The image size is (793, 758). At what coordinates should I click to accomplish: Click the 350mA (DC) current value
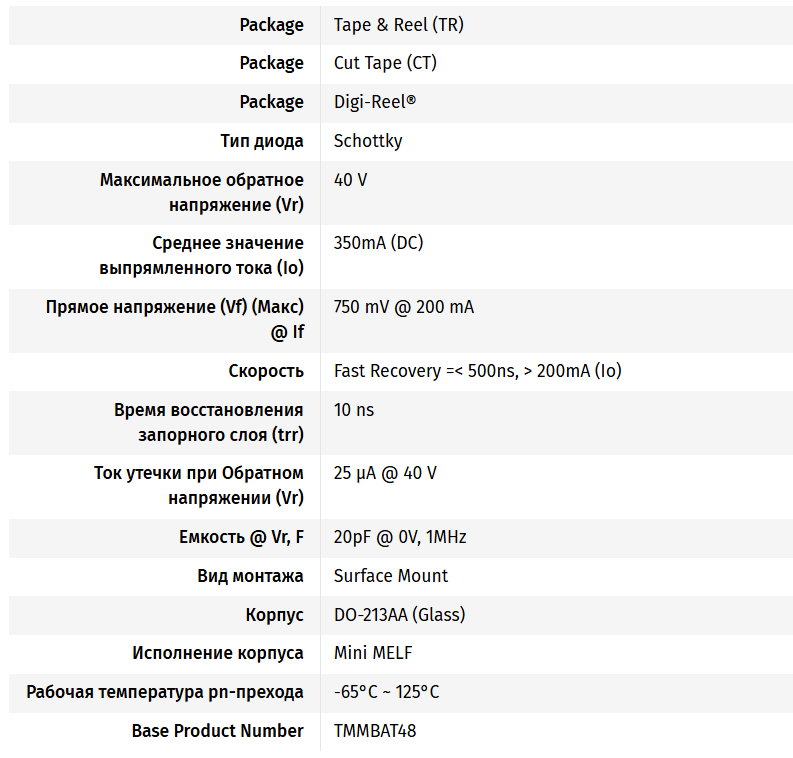pyautogui.click(x=378, y=243)
